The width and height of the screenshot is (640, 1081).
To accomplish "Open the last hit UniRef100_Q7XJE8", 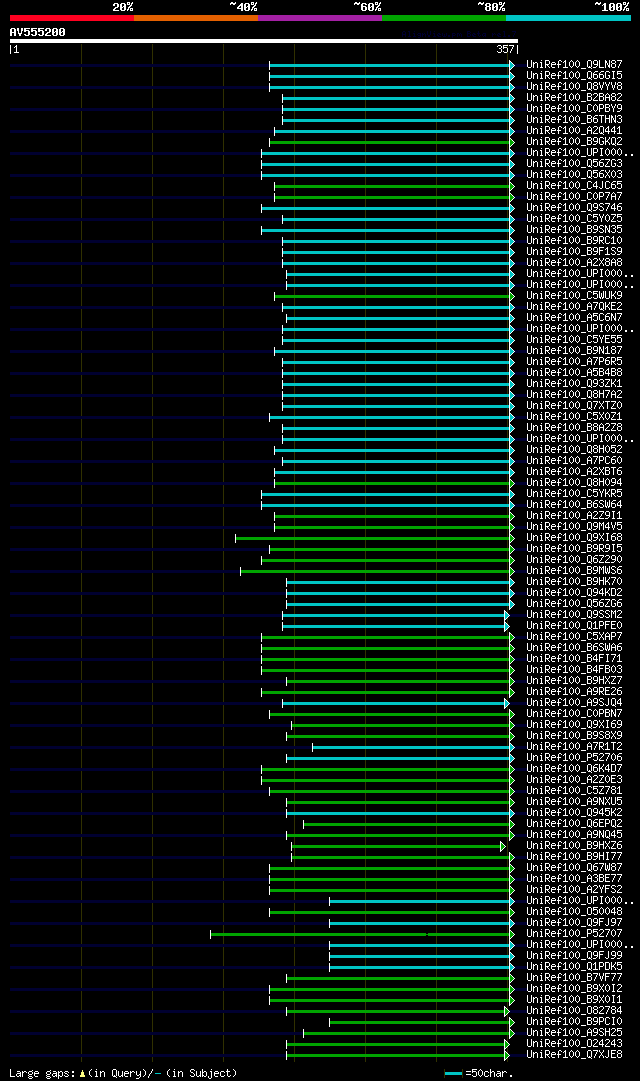I will [574, 1055].
